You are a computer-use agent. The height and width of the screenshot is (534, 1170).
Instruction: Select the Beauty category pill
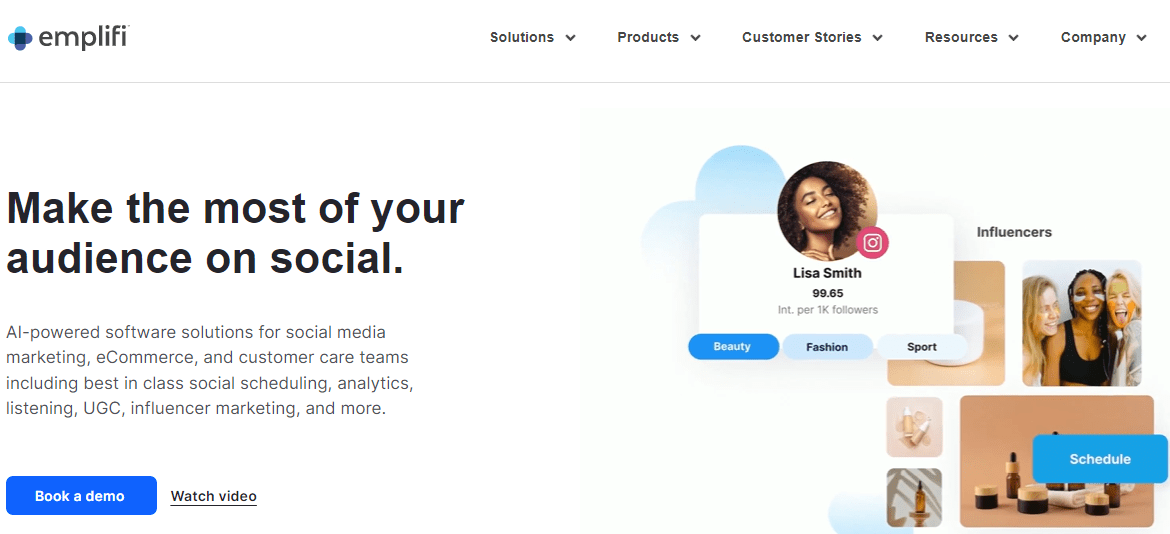732,347
